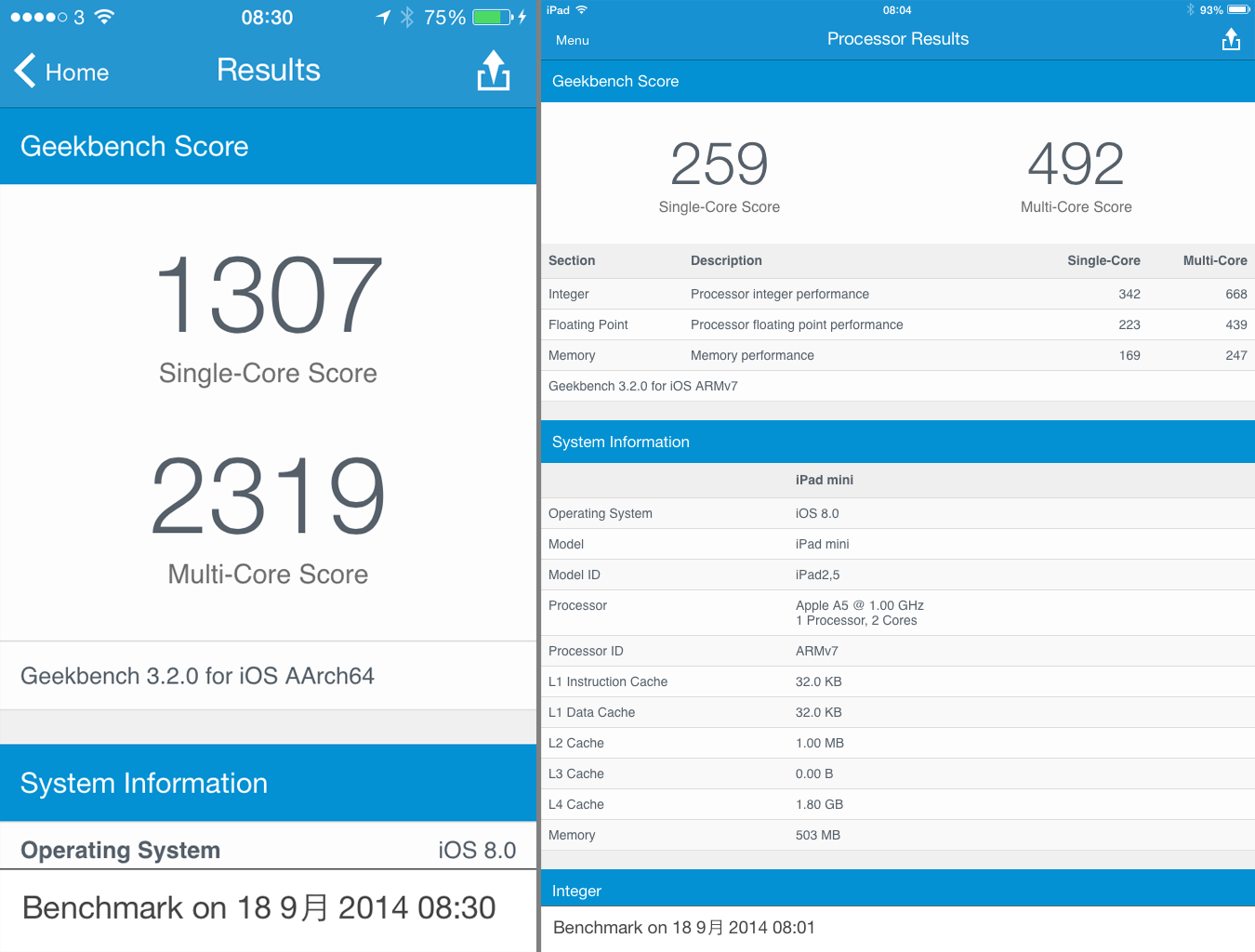Viewport: 1255px width, 952px height.
Task: Tap the 492 Multi-Core Score on iPad
Action: (1076, 165)
